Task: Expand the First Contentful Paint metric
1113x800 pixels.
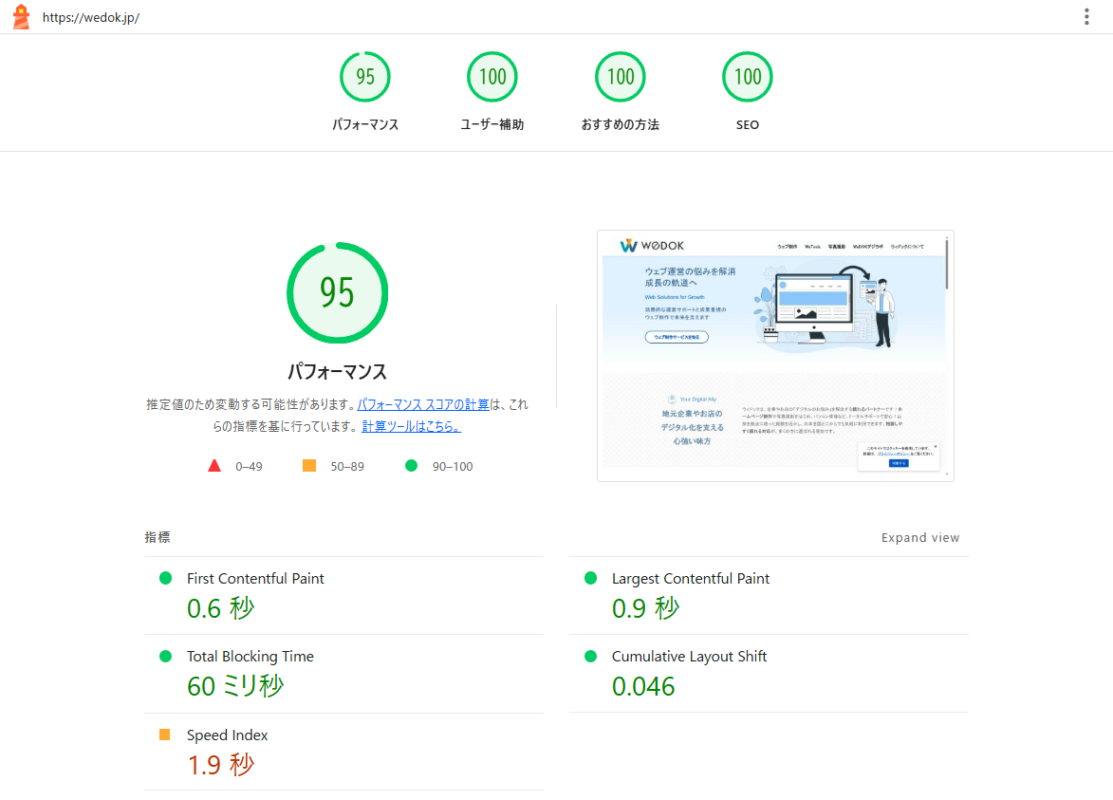Action: 255,579
